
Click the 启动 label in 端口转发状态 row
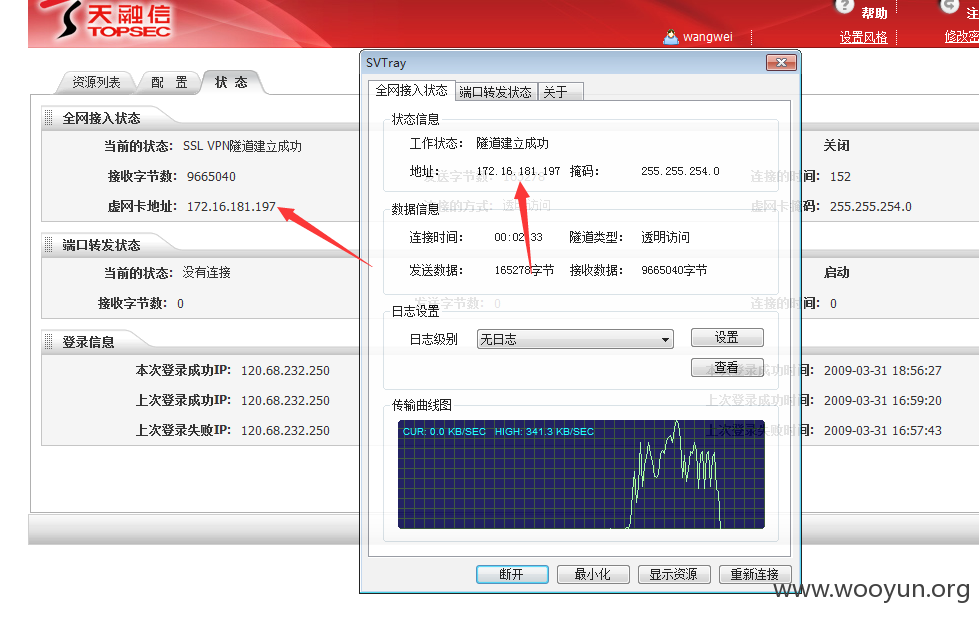pos(837,272)
